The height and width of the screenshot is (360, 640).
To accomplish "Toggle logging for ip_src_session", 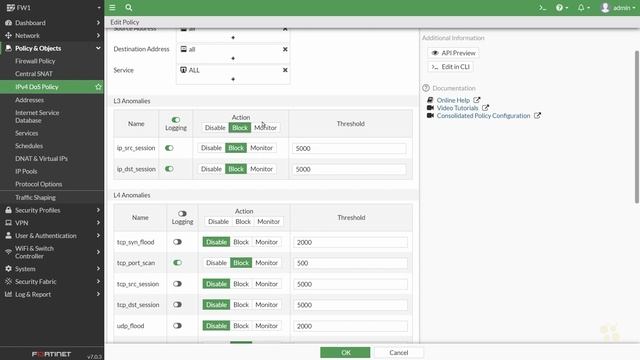I will [x=169, y=148].
